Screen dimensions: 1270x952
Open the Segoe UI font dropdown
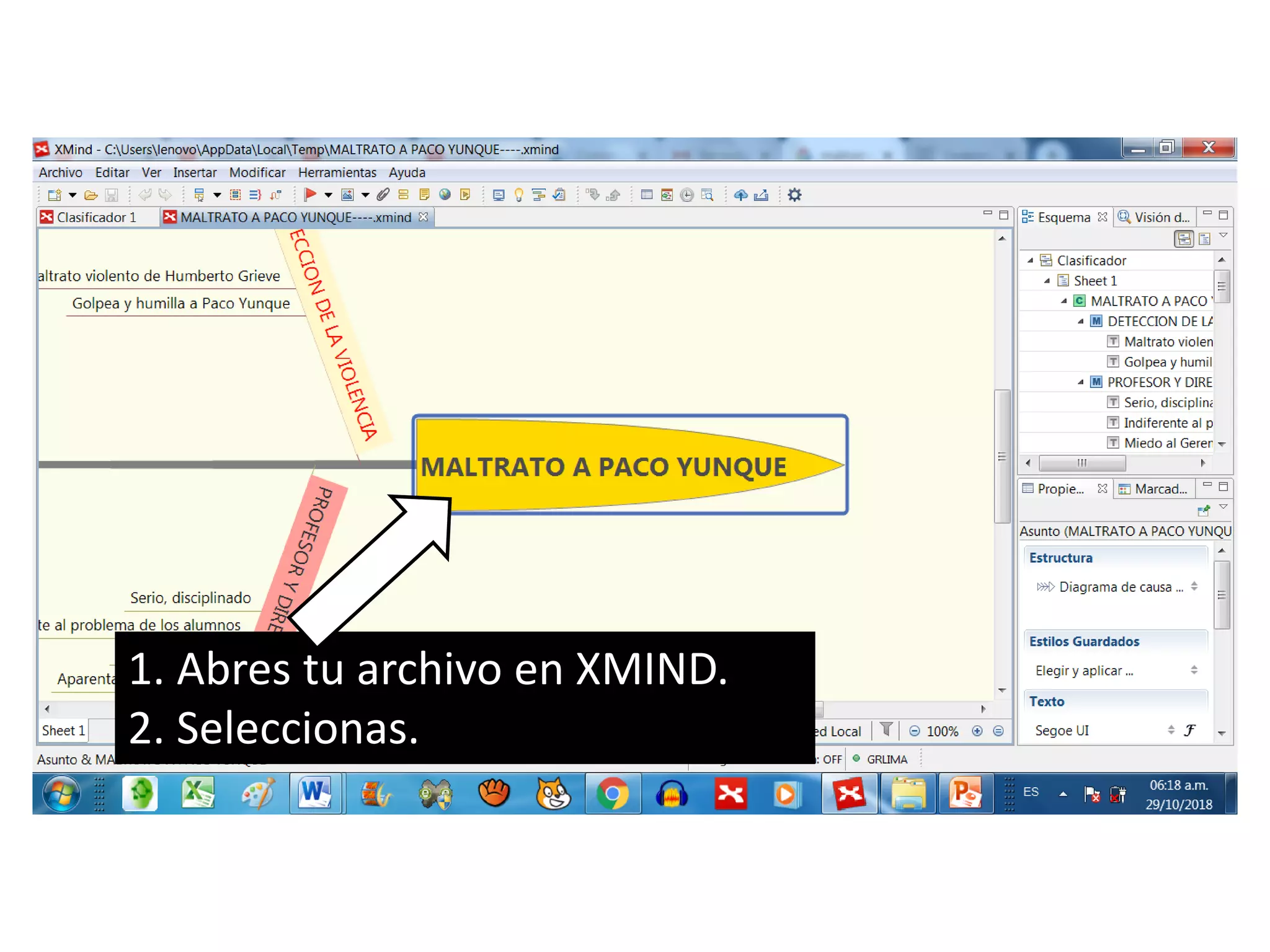tap(1105, 731)
